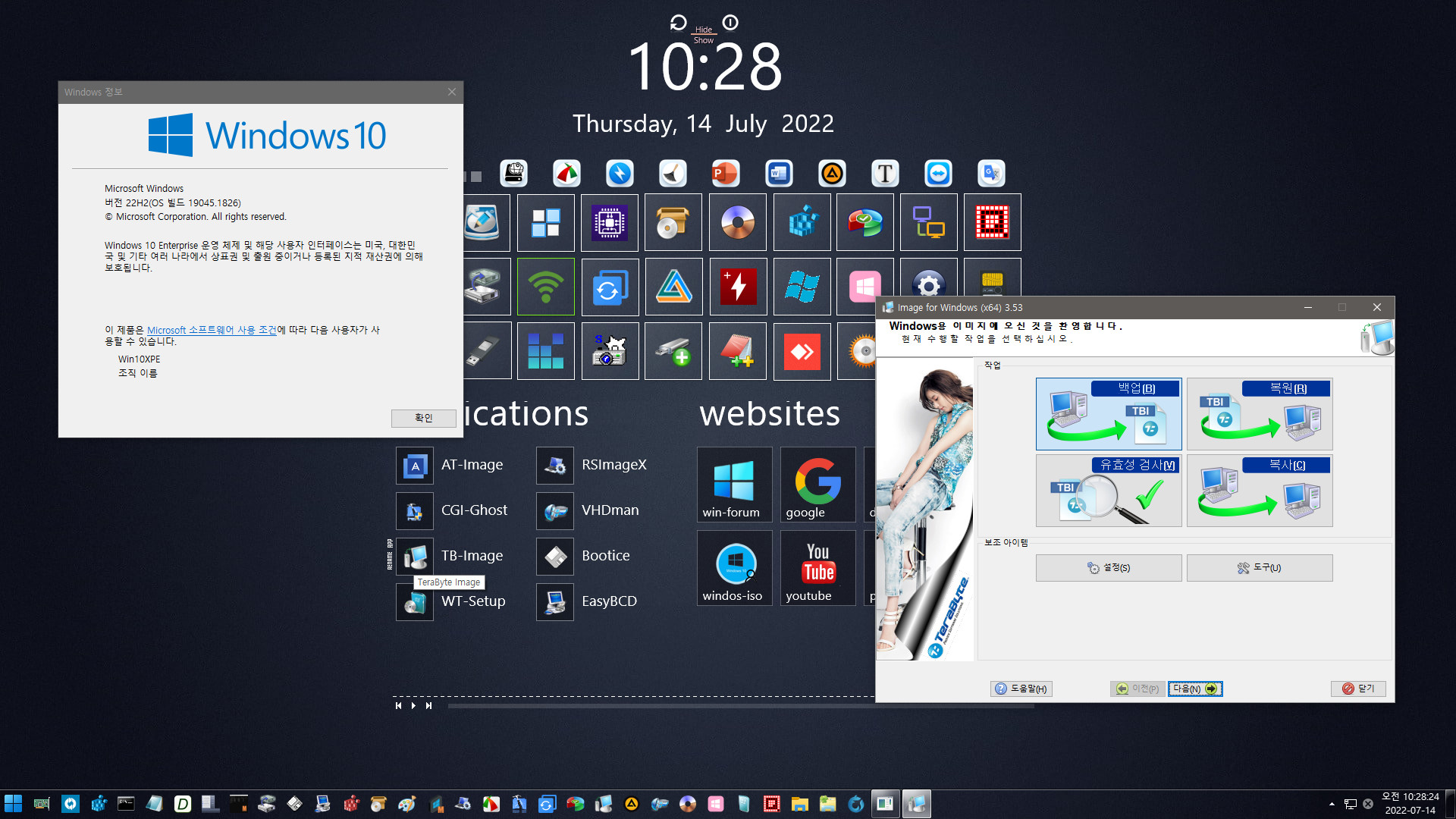Launch the AIMP orange triangle round icon
Screen dimensions: 1456x819
(x=832, y=174)
